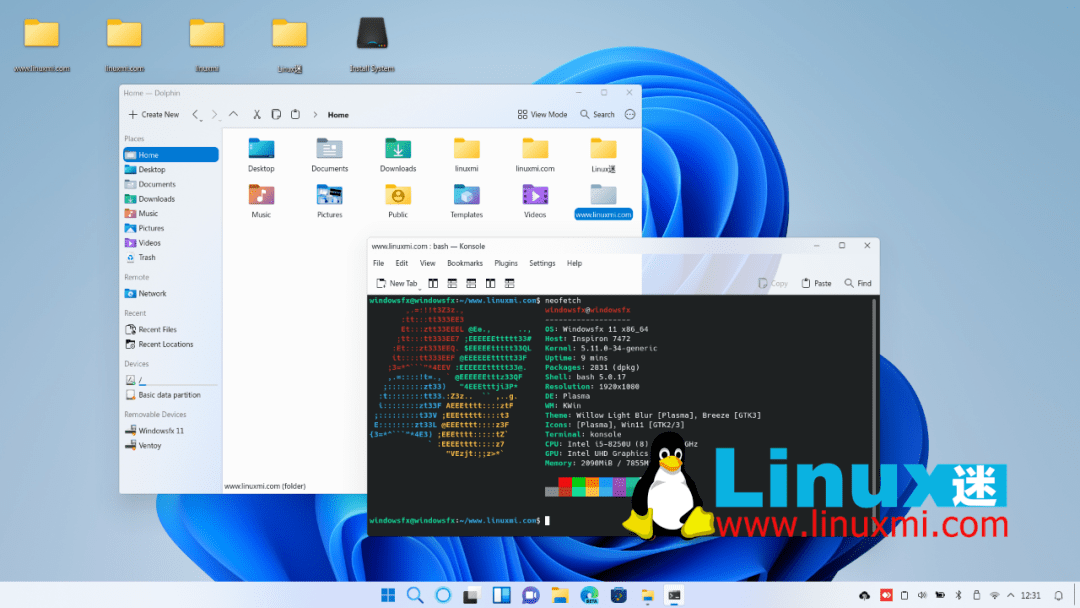
Task: Select Pictures folder in Dolphin file view
Action: click(329, 201)
